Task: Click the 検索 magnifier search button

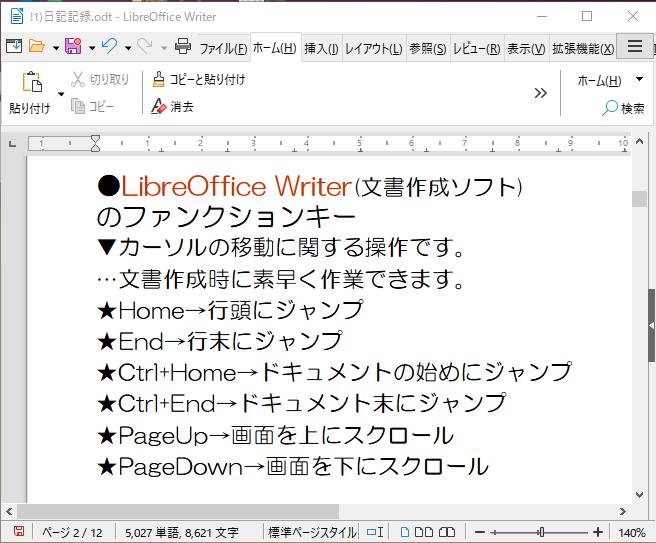Action: coord(623,108)
